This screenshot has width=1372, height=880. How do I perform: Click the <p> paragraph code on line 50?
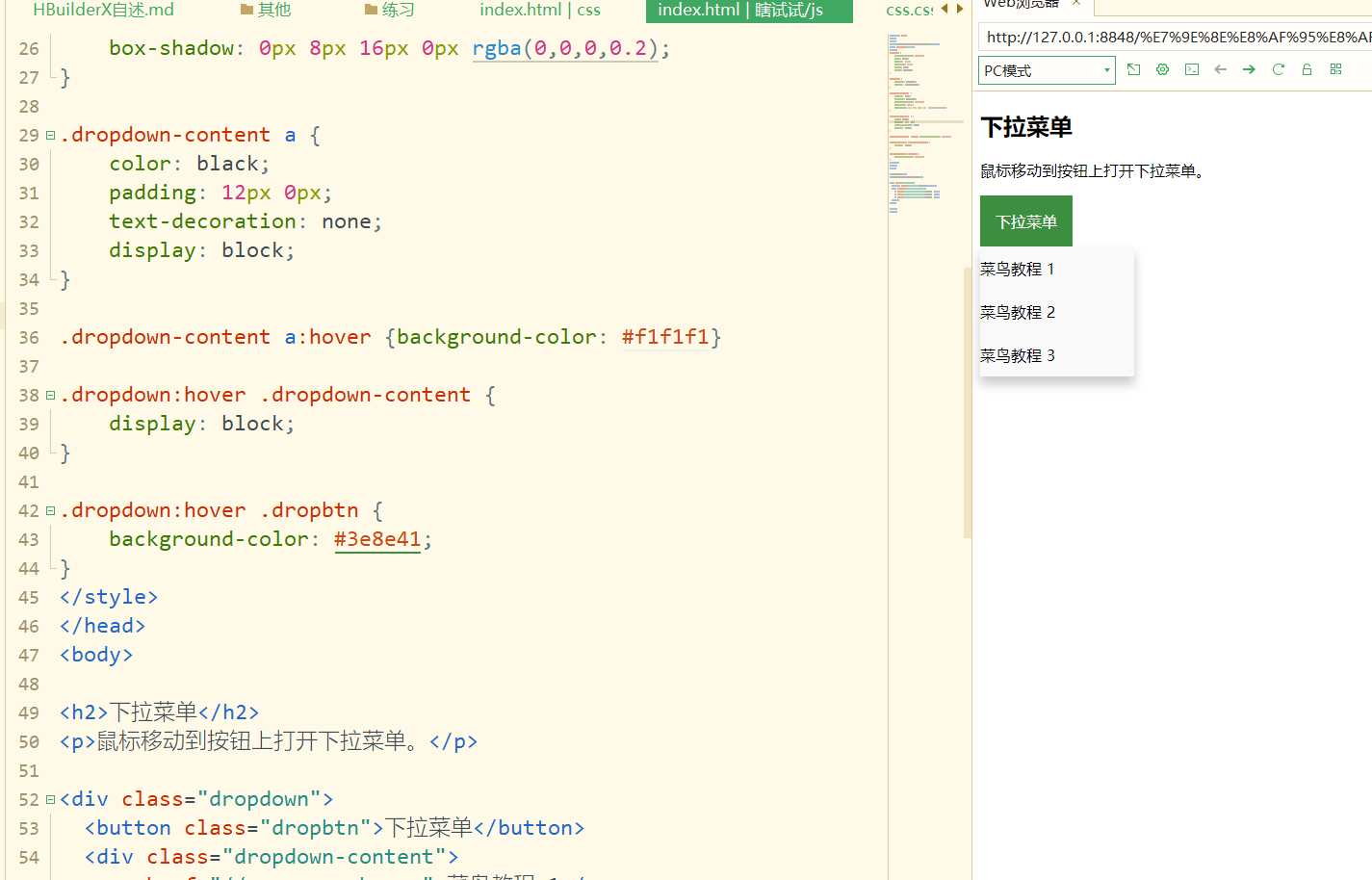click(x=269, y=741)
